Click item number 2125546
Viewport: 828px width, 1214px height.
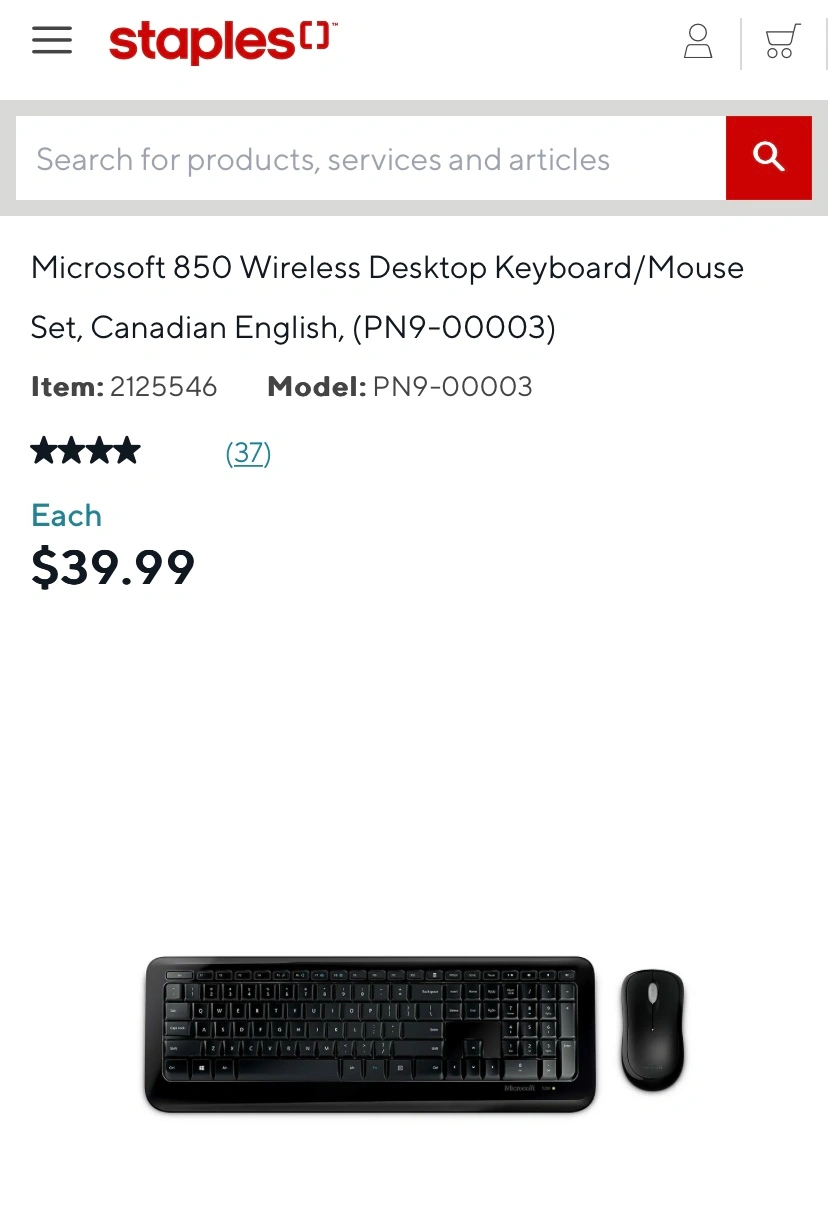pos(163,387)
